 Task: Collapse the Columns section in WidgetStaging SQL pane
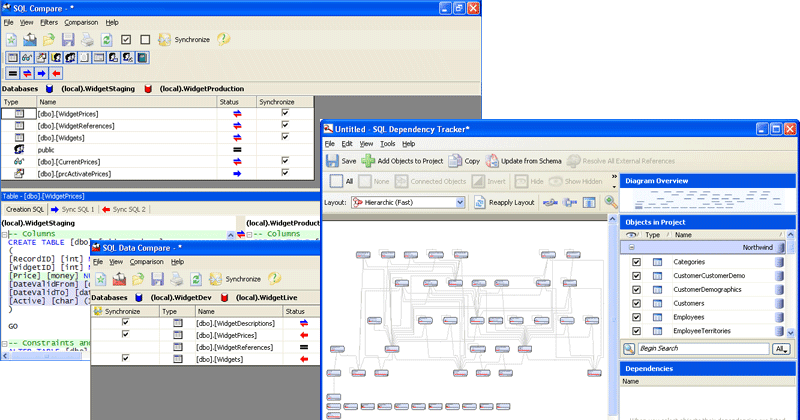click(x=5, y=234)
